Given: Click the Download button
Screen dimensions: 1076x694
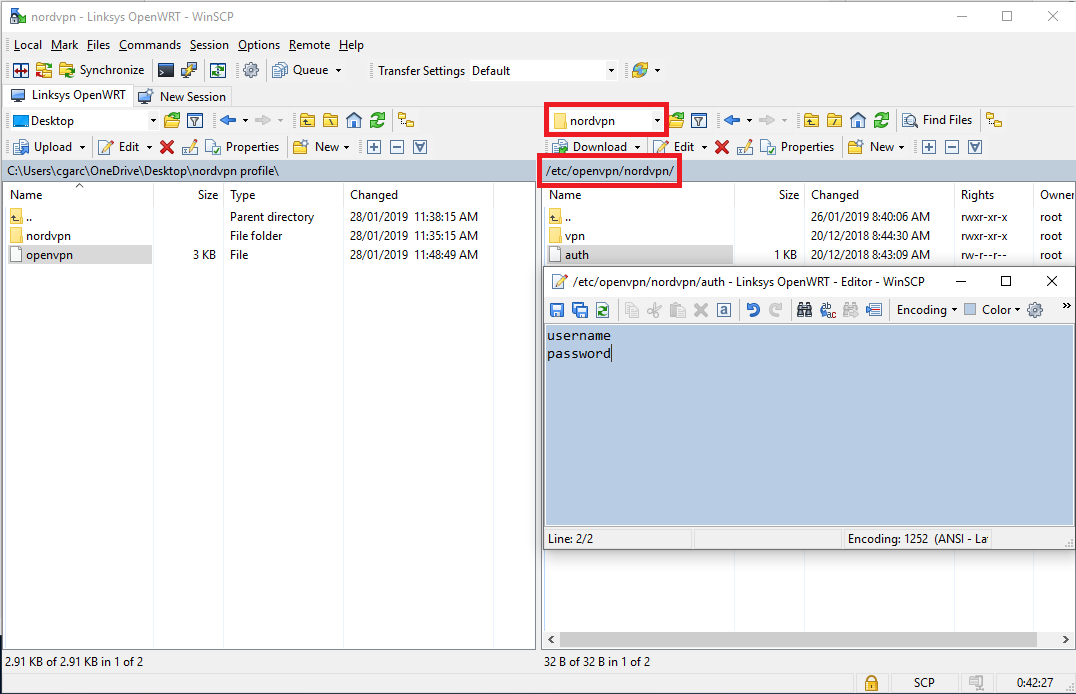Looking at the screenshot, I should coord(590,147).
